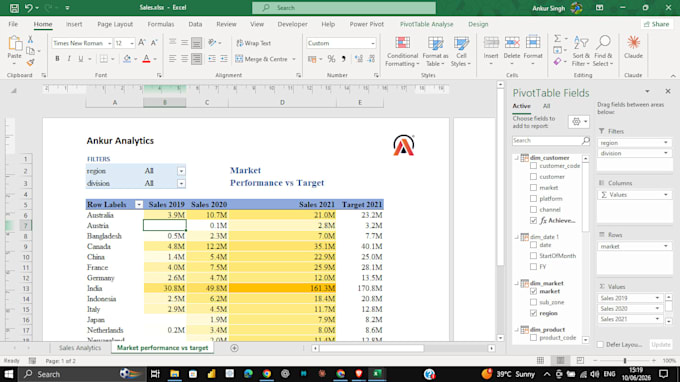Collapse the dim_customer table node
The image size is (680, 382).
[x=517, y=158]
